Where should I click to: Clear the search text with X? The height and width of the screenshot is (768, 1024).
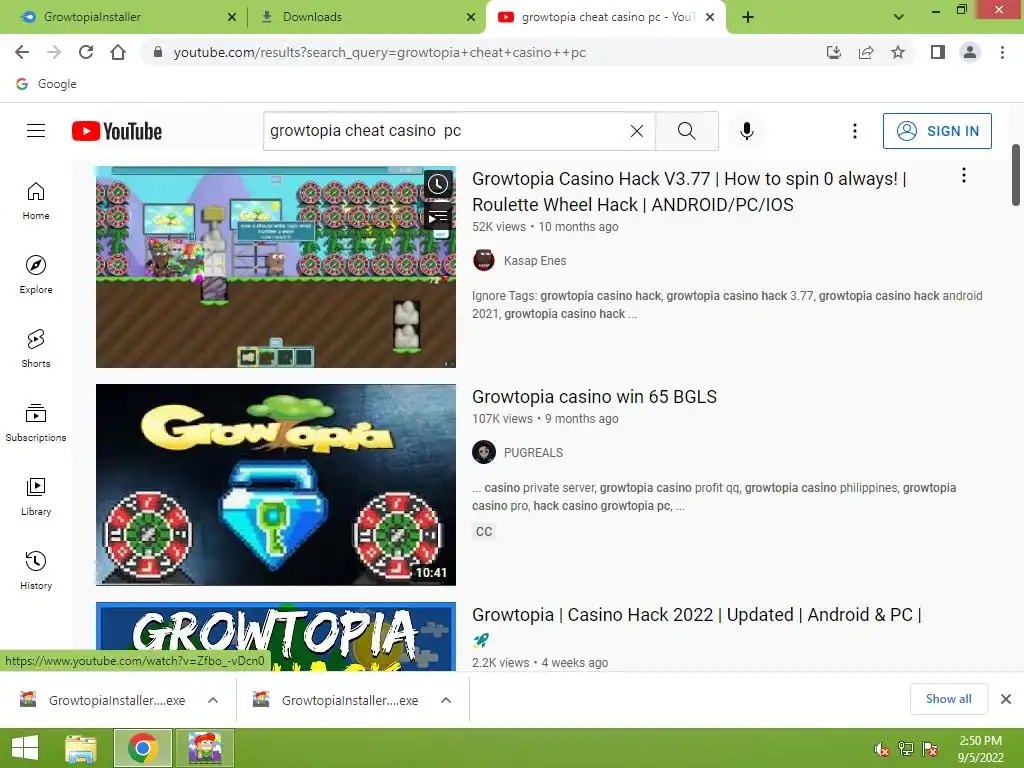tap(637, 131)
